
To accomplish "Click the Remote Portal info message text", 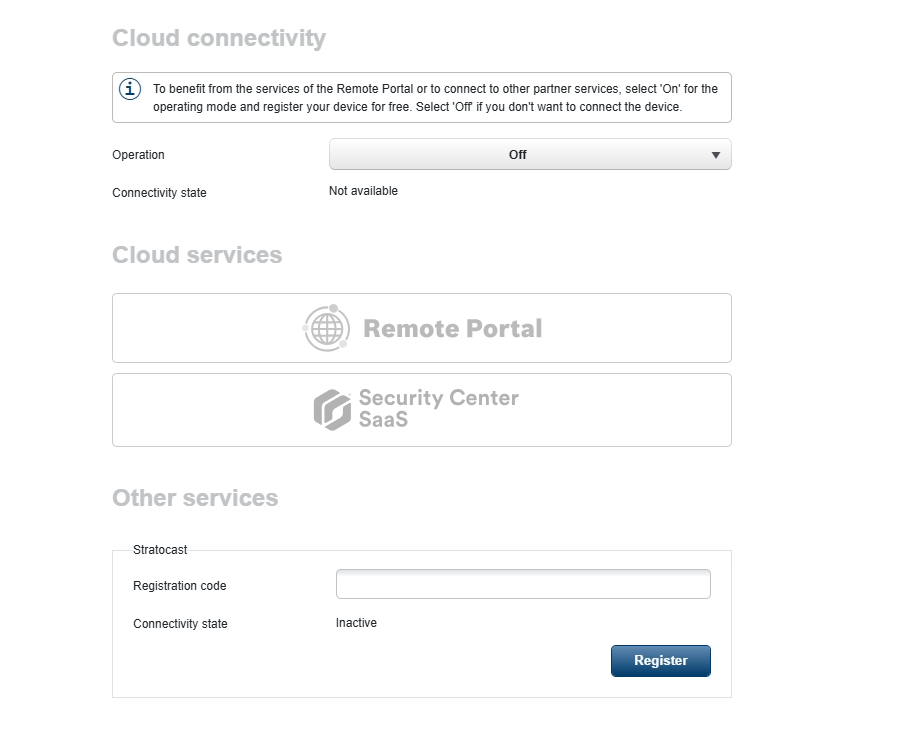I will pyautogui.click(x=435, y=98).
